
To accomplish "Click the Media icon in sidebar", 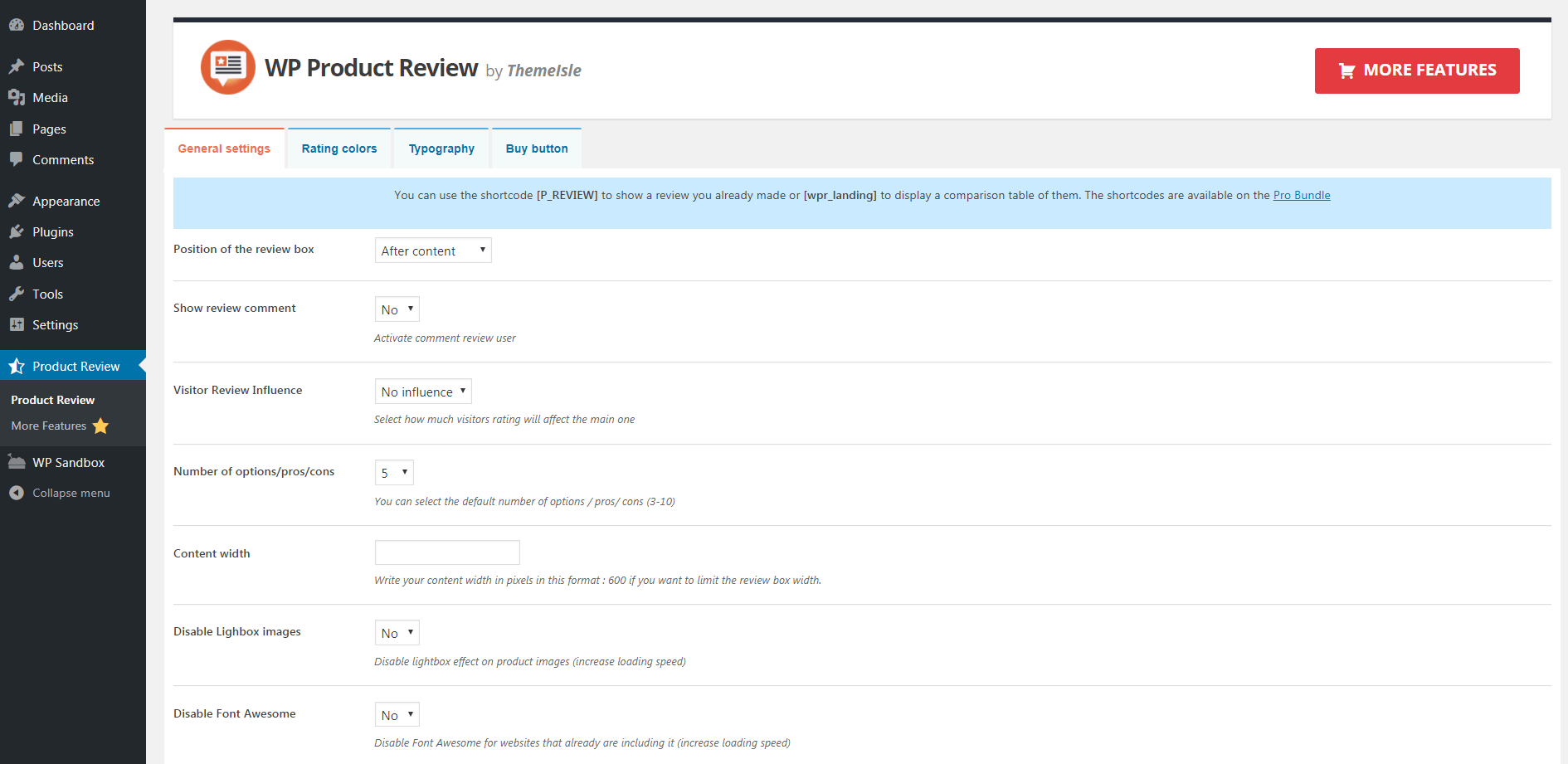I will [x=17, y=97].
